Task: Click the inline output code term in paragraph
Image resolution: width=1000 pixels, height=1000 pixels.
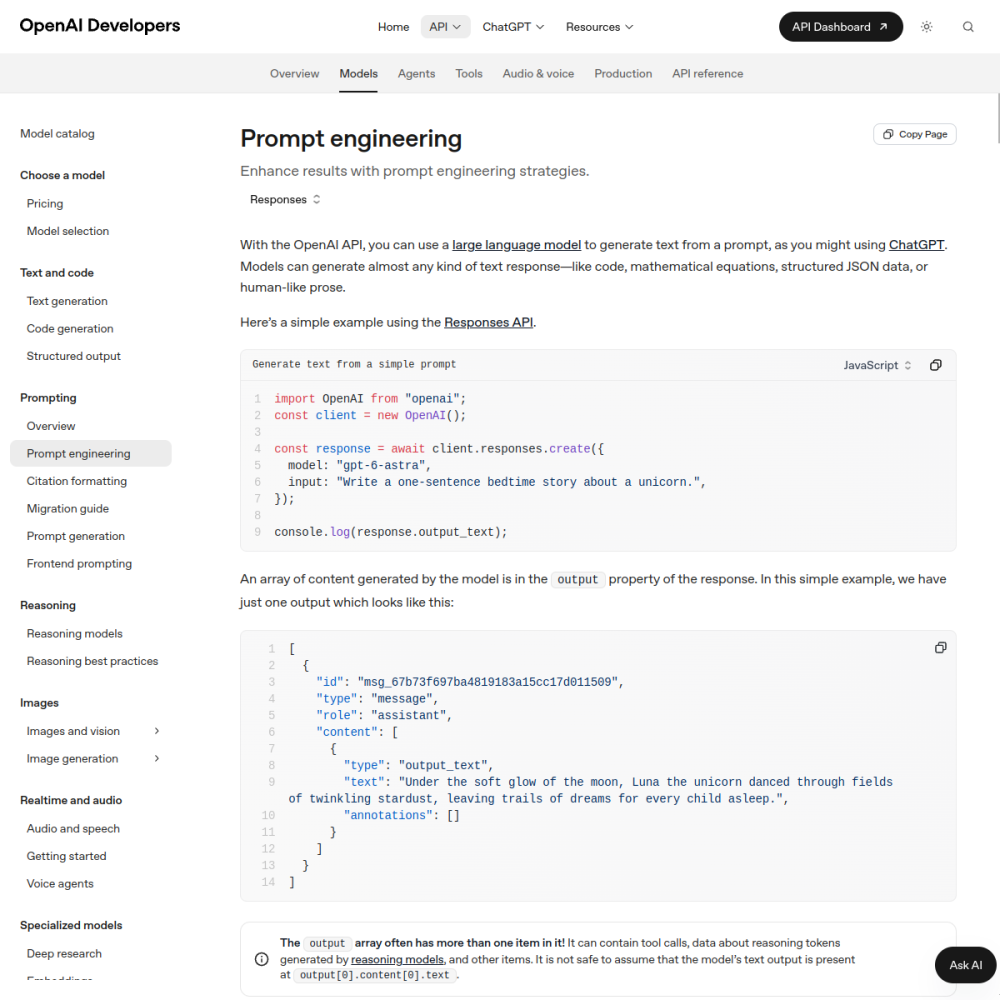Action: point(577,580)
